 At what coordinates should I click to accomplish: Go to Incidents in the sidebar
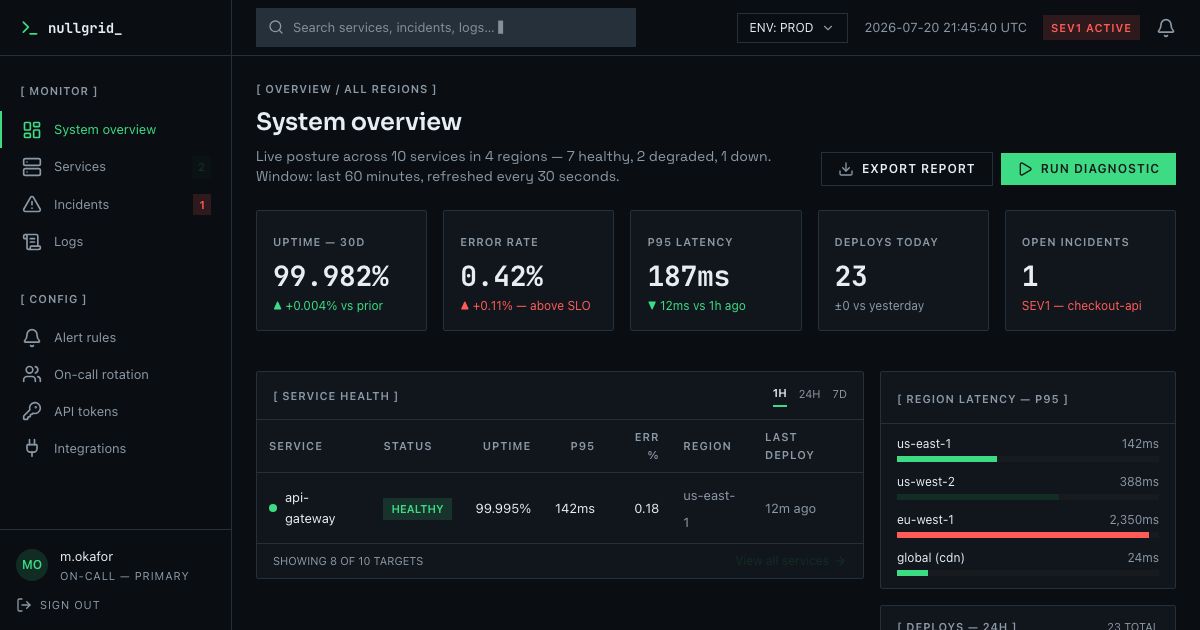point(115,204)
